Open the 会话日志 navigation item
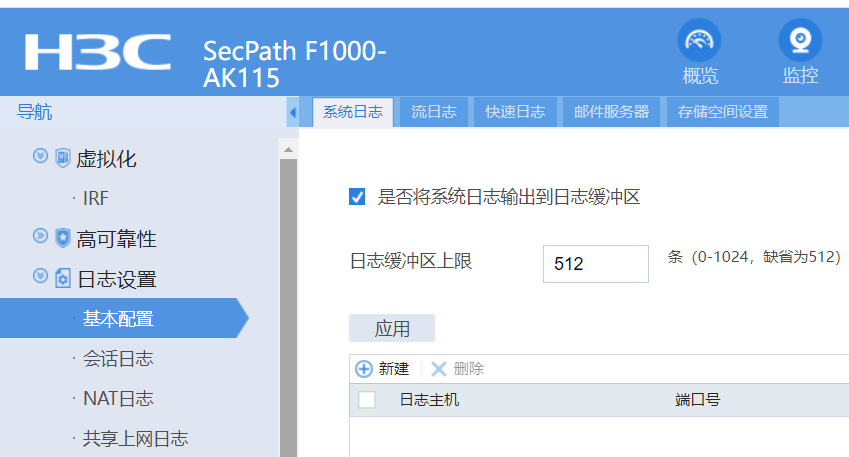 118,358
